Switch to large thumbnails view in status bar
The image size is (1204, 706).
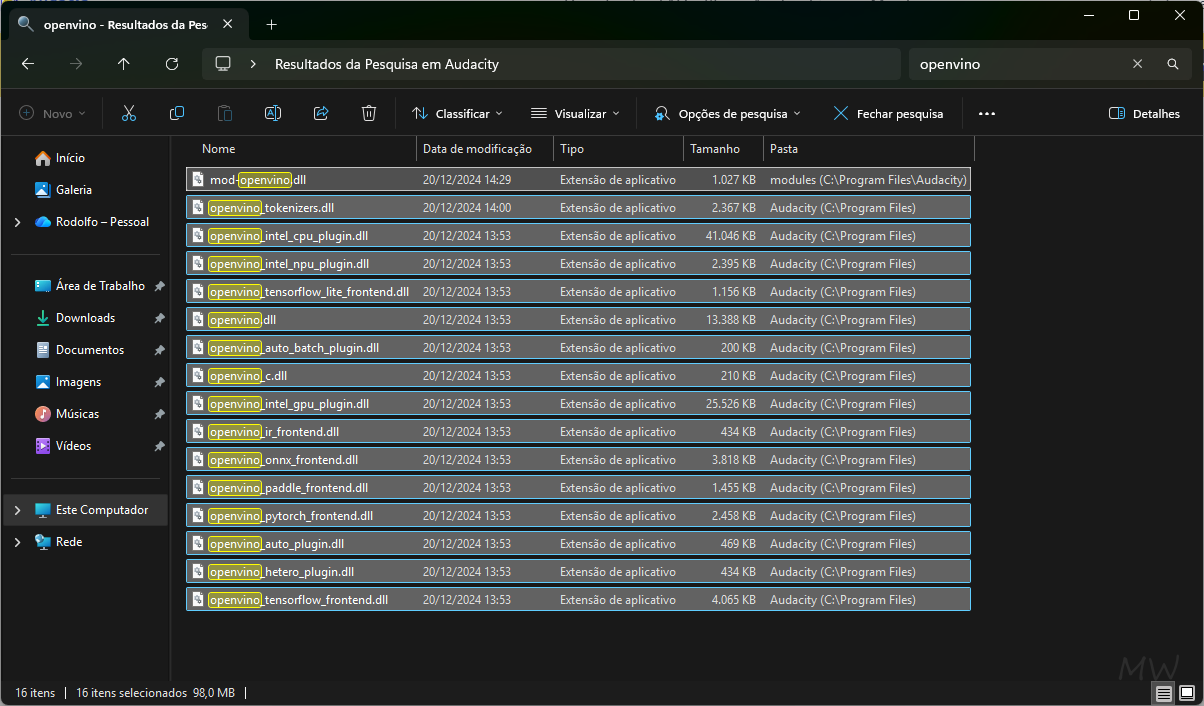tap(1187, 693)
